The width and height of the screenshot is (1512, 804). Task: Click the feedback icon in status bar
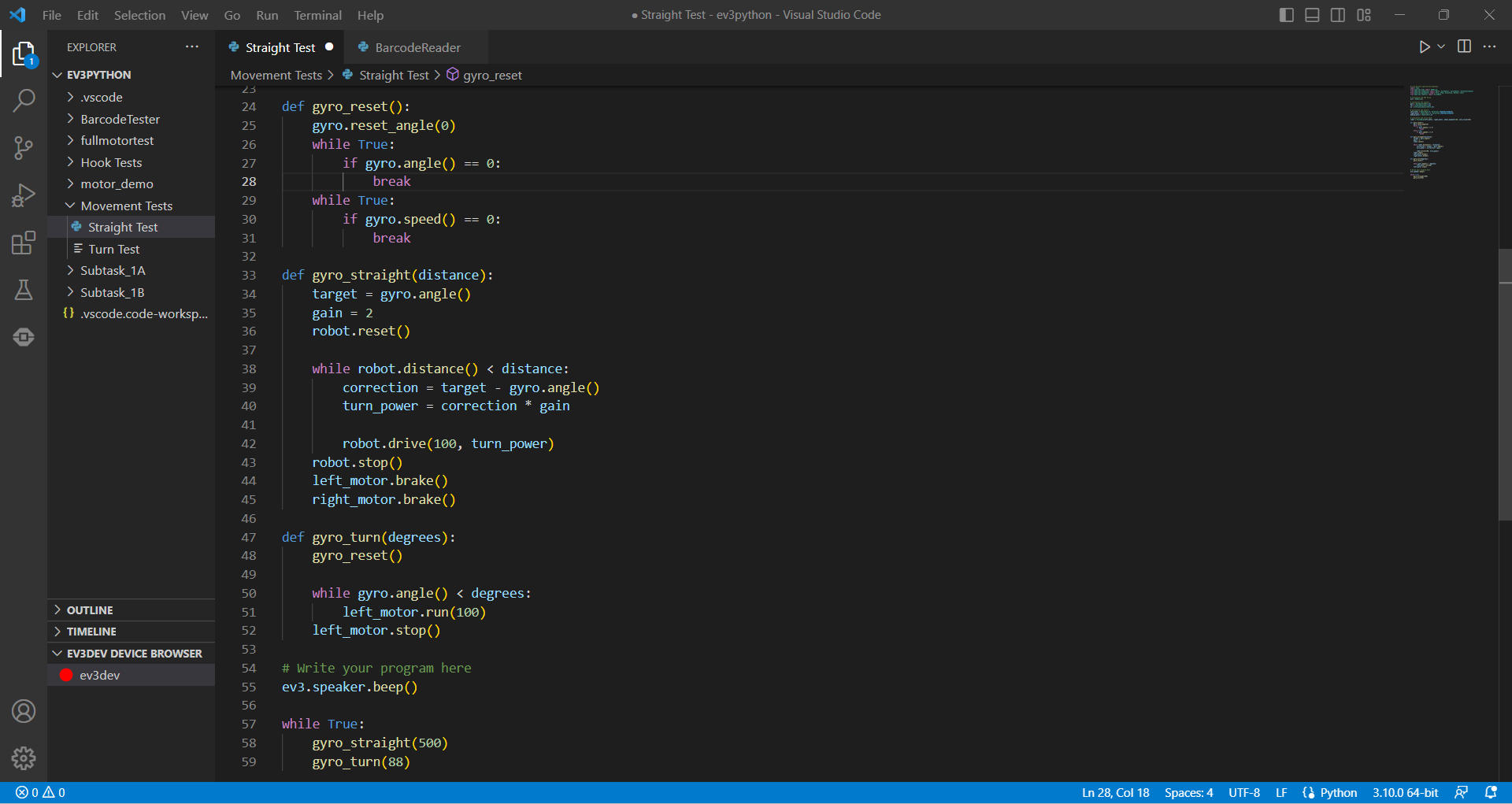tap(1462, 792)
